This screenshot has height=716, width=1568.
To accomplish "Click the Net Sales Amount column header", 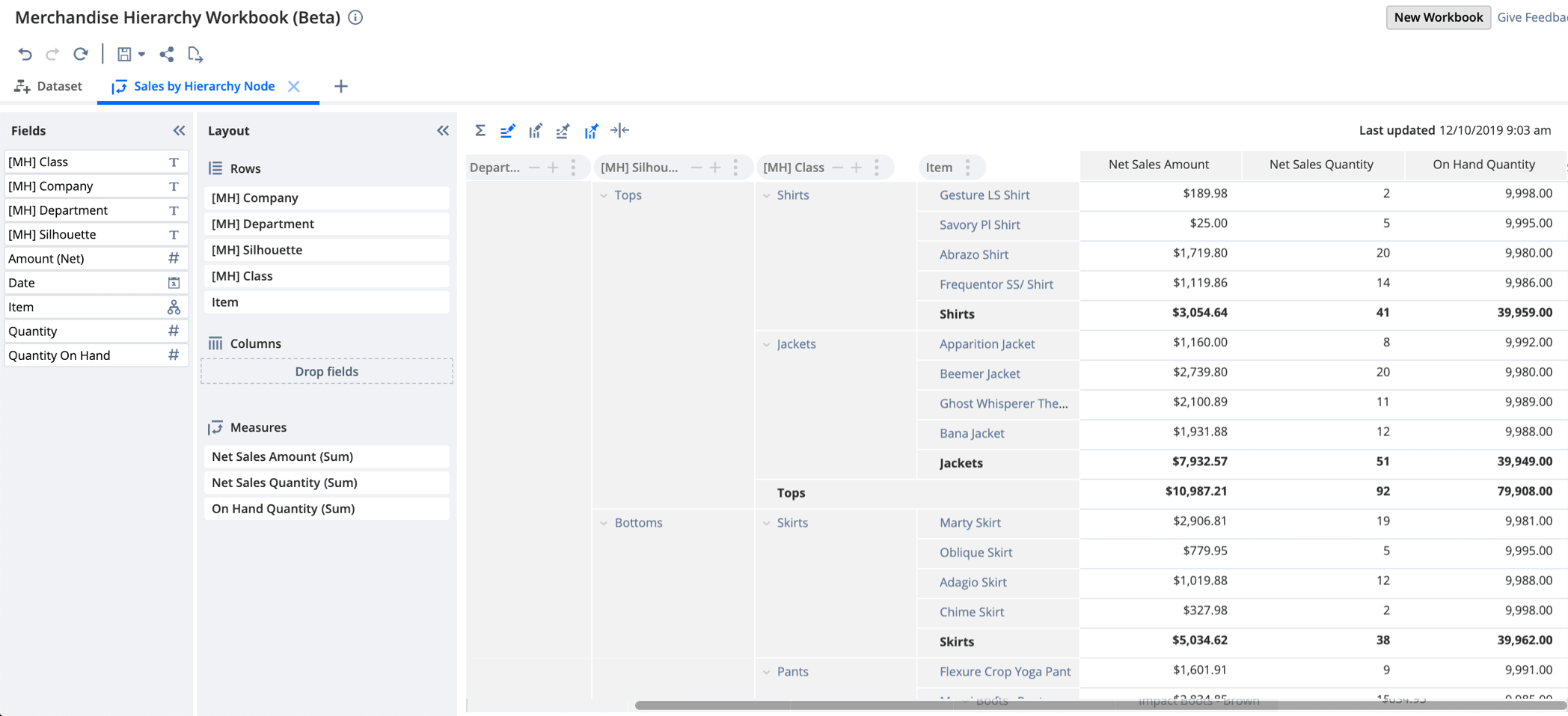I will [x=1159, y=165].
